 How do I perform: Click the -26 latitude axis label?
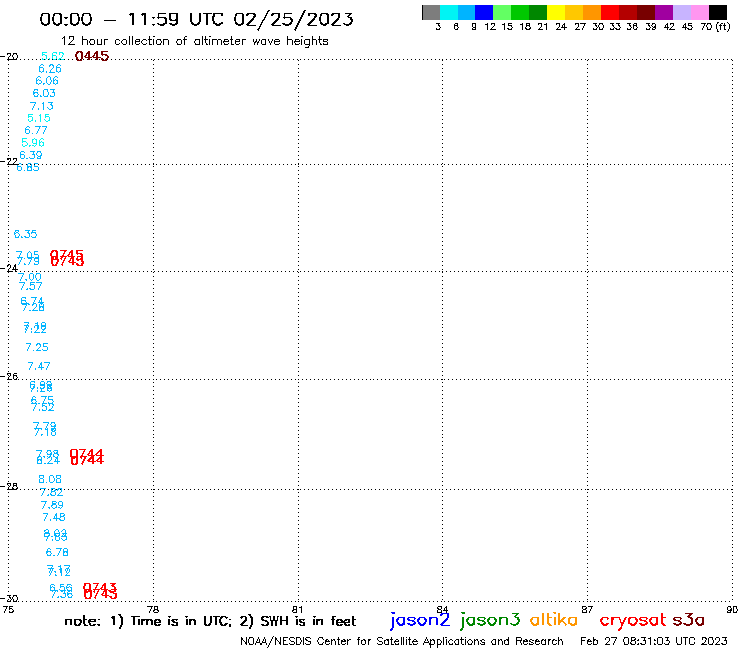pyautogui.click(x=10, y=377)
